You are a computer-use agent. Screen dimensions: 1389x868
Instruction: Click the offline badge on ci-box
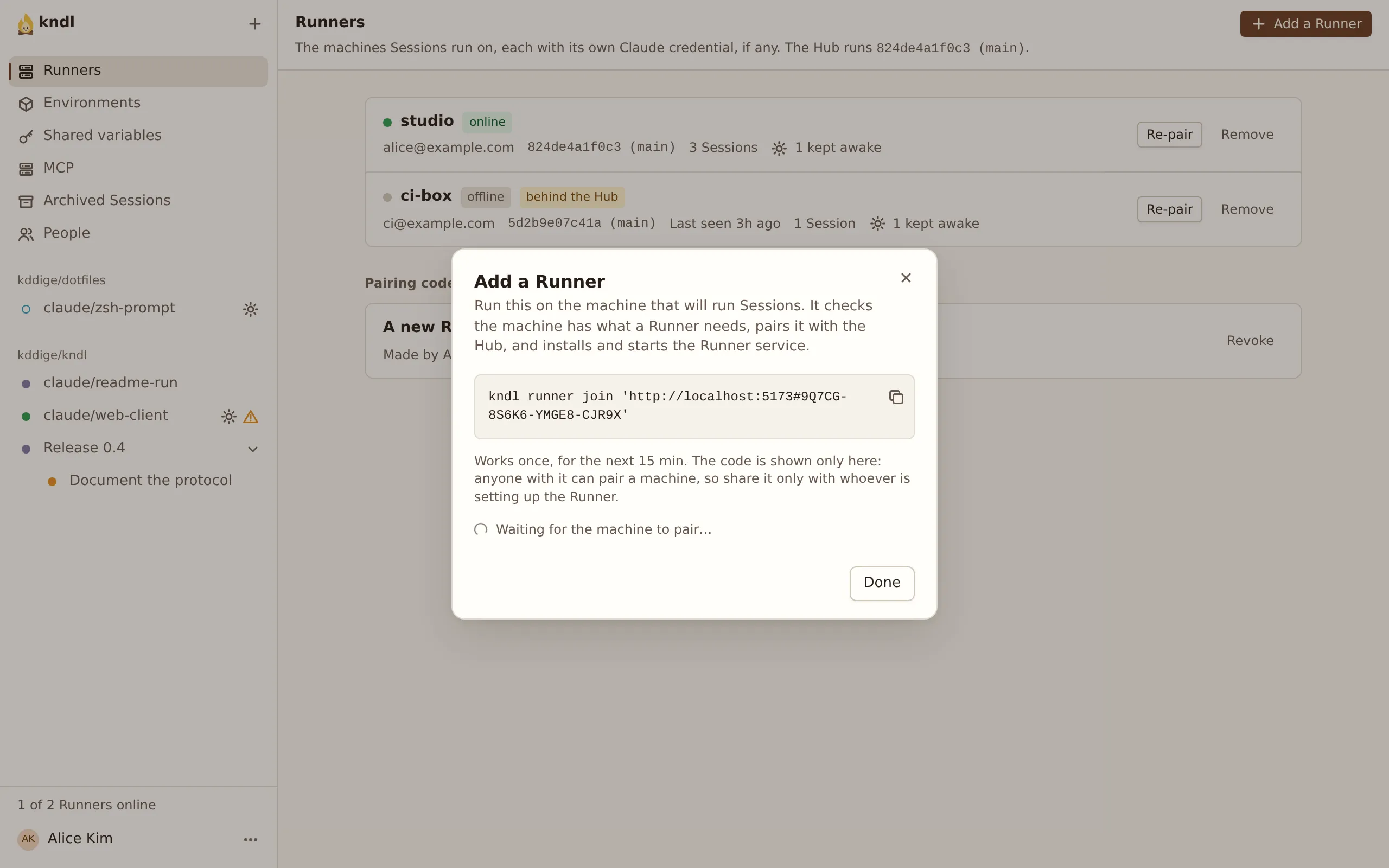click(x=486, y=197)
